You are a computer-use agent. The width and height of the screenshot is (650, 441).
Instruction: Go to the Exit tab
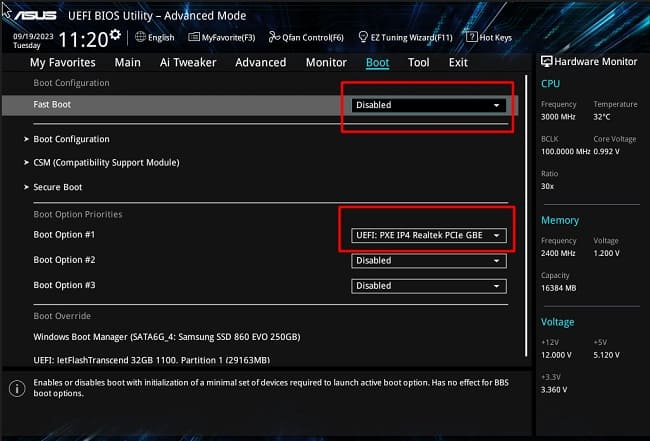[458, 63]
